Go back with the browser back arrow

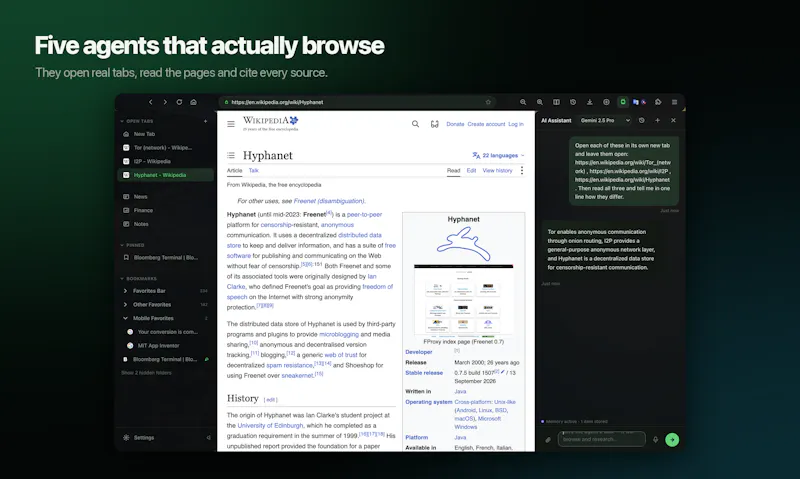coord(151,102)
